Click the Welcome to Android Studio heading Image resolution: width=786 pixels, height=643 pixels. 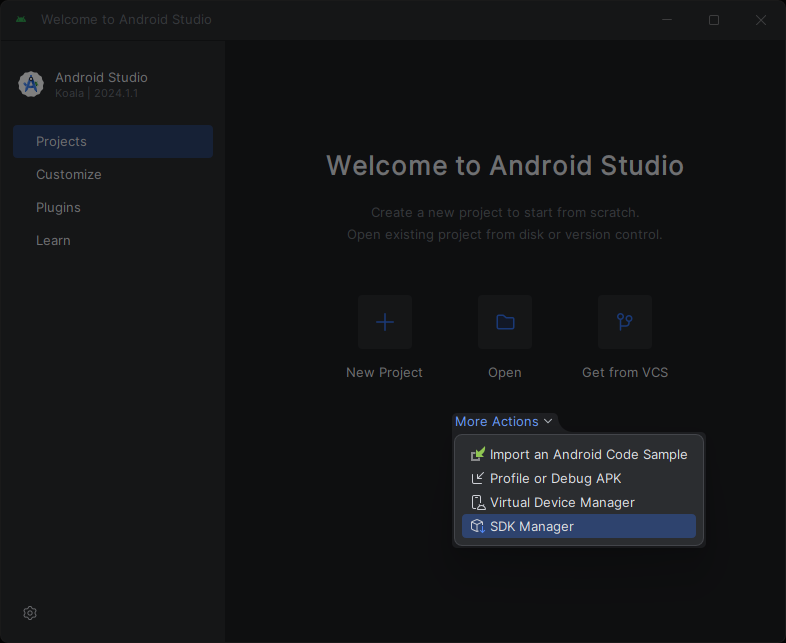pos(505,165)
